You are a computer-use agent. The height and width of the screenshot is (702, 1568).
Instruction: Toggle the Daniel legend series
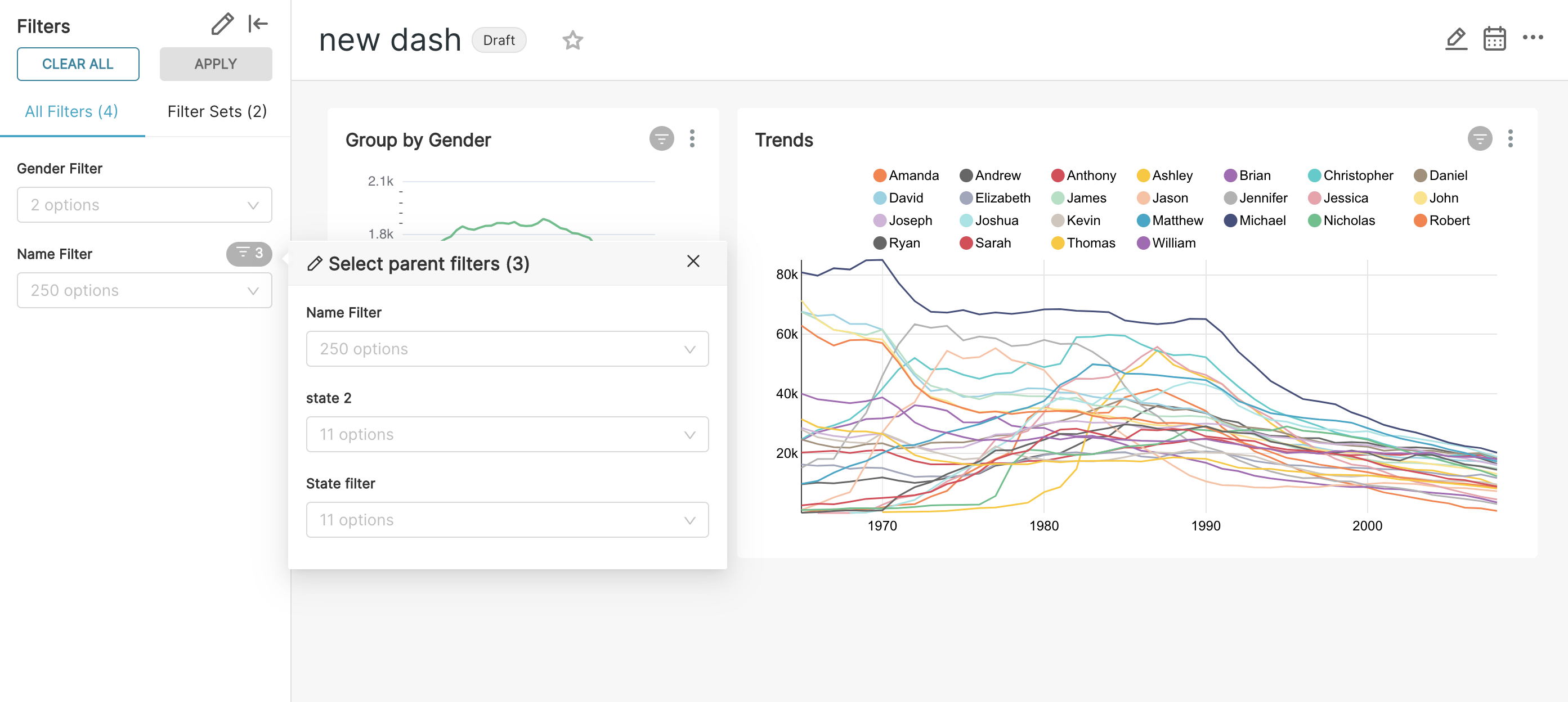pos(1440,175)
